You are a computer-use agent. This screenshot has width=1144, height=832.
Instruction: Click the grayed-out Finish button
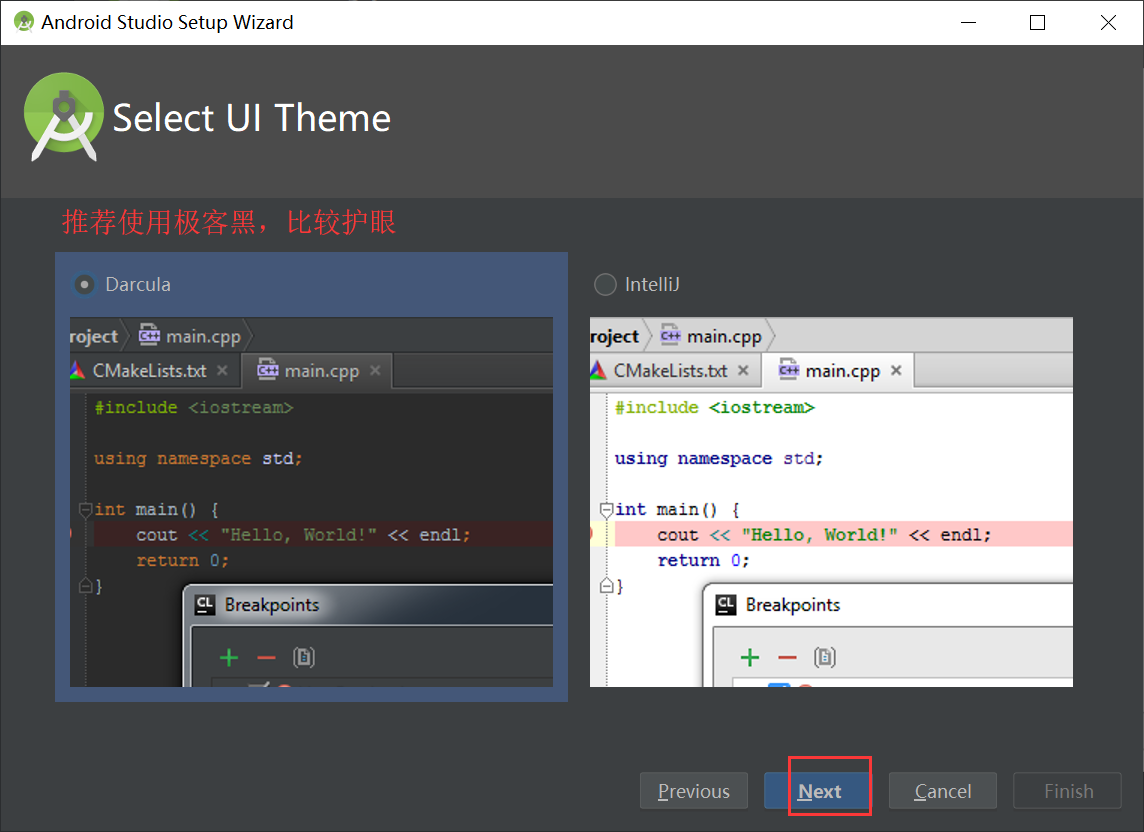click(x=1067, y=791)
